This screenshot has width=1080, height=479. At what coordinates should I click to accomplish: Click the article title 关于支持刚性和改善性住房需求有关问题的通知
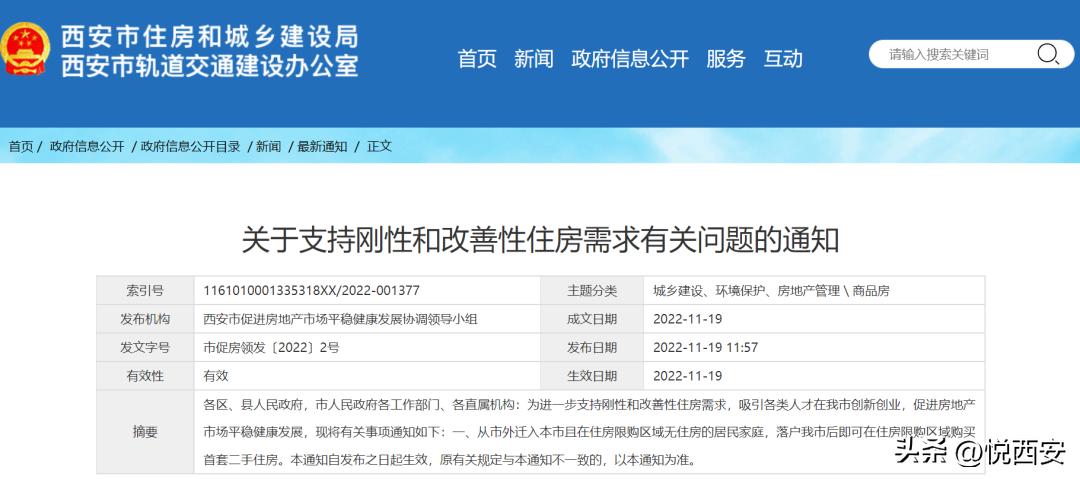[540, 239]
